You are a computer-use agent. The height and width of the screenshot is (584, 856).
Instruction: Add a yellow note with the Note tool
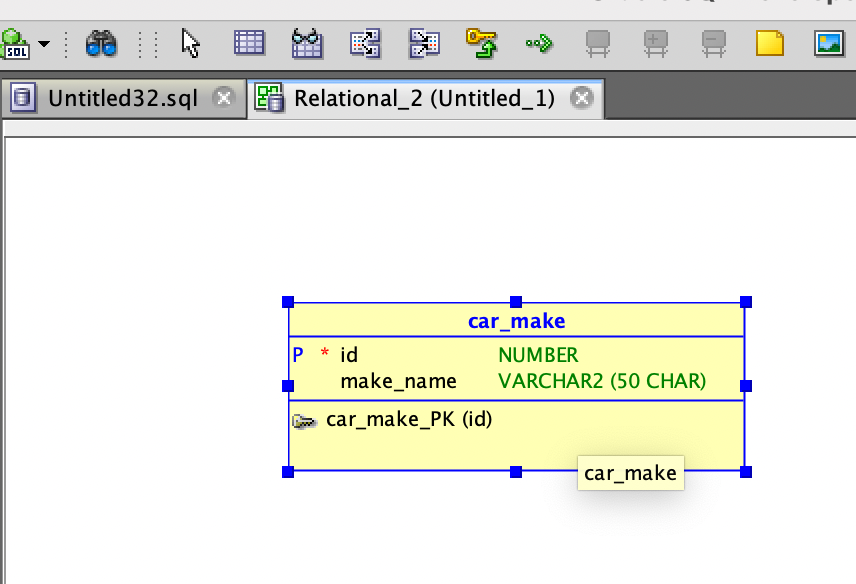769,43
